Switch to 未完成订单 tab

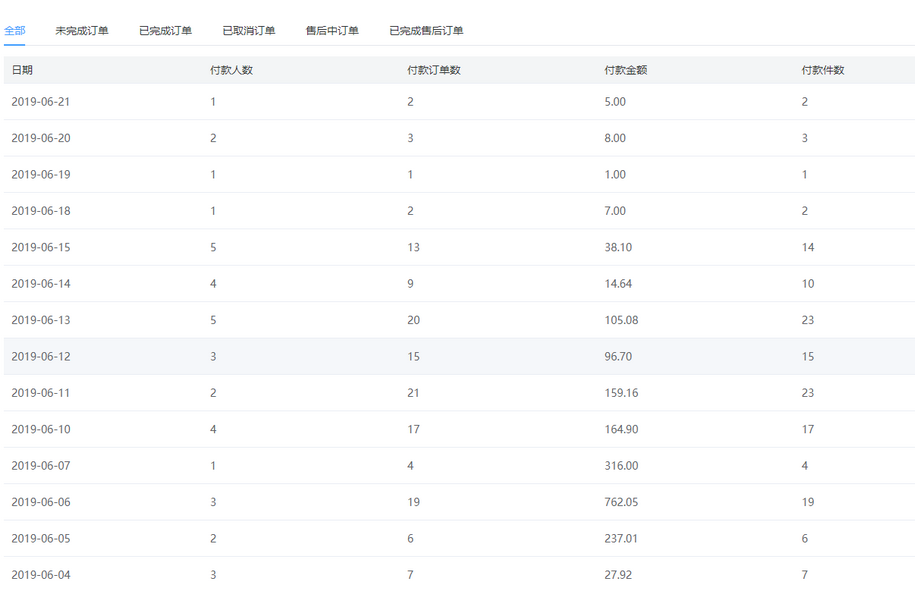coord(82,31)
